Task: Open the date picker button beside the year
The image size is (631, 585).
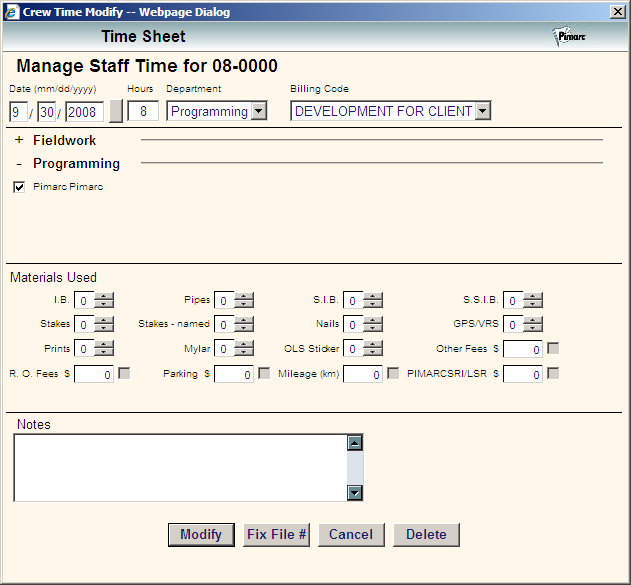Action: (x=116, y=111)
